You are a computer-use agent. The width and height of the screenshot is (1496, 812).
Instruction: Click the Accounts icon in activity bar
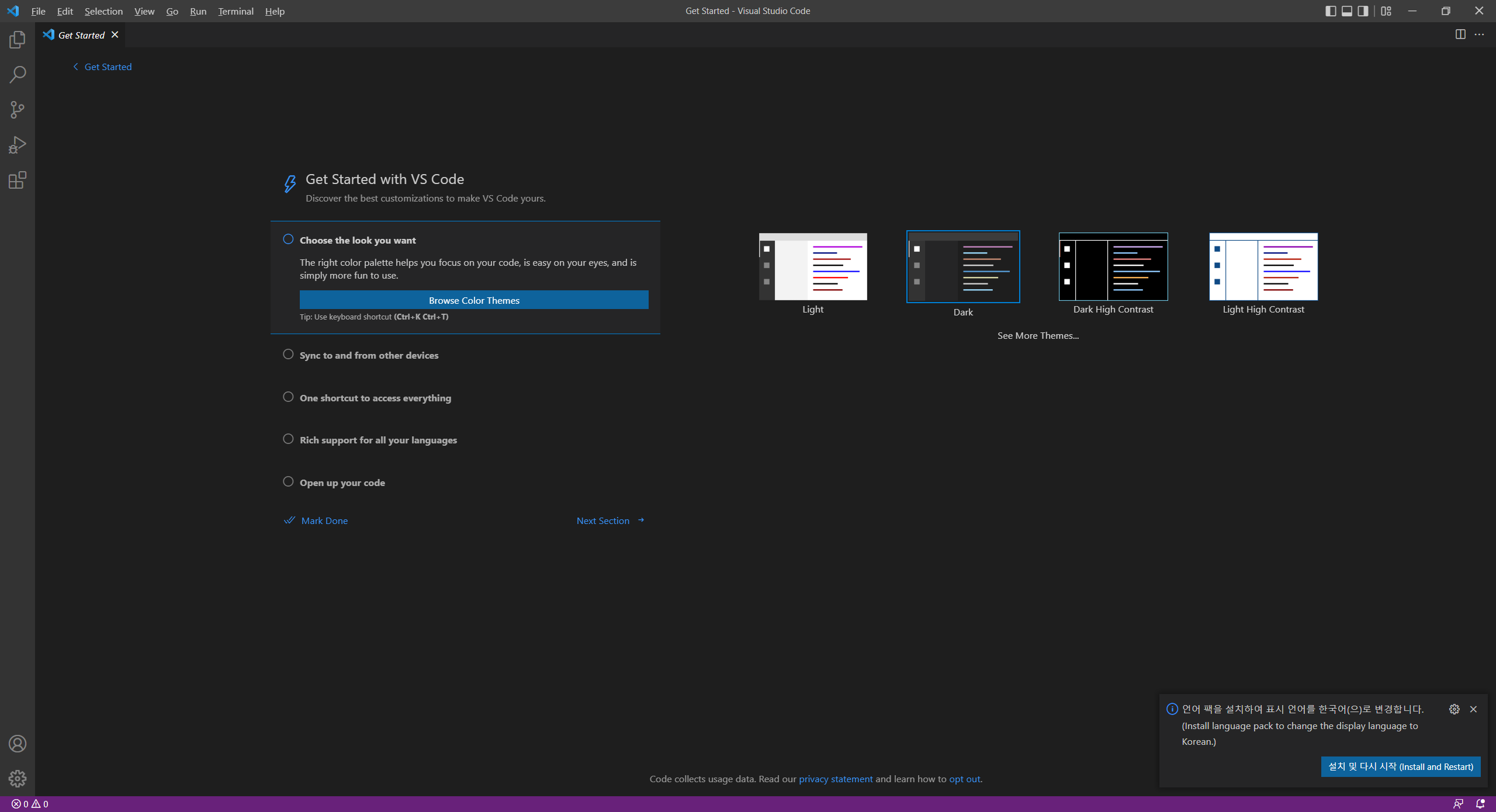(x=18, y=744)
